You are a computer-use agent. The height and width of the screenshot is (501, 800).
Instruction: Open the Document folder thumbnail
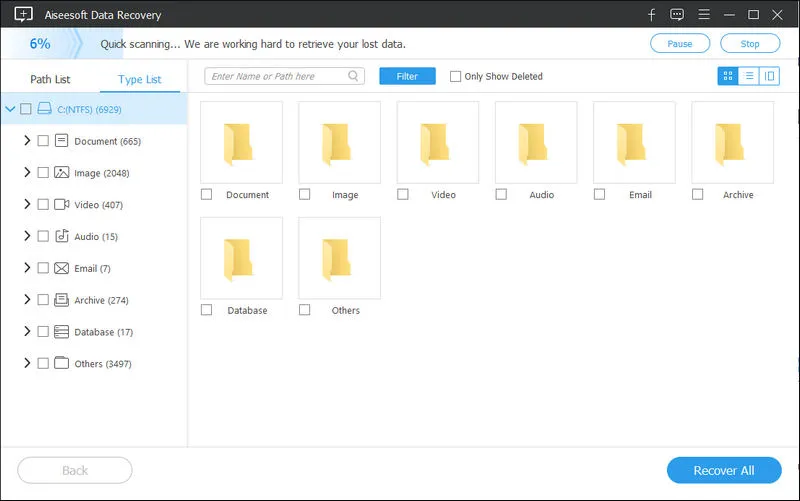point(241,142)
